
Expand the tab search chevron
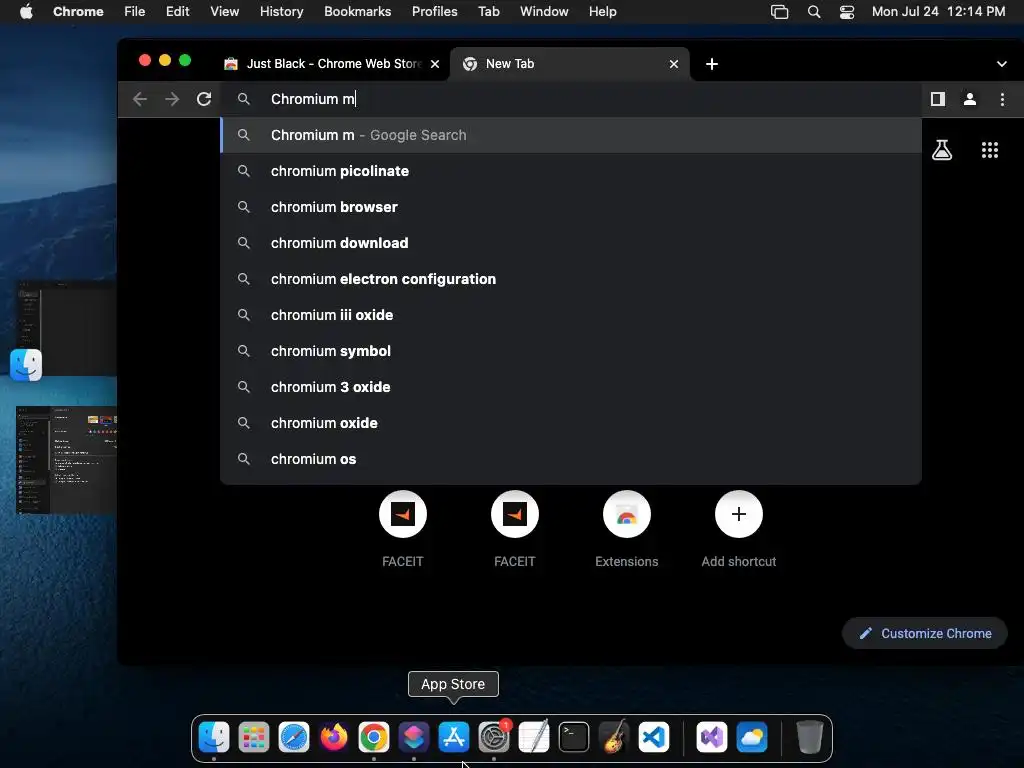[1002, 64]
